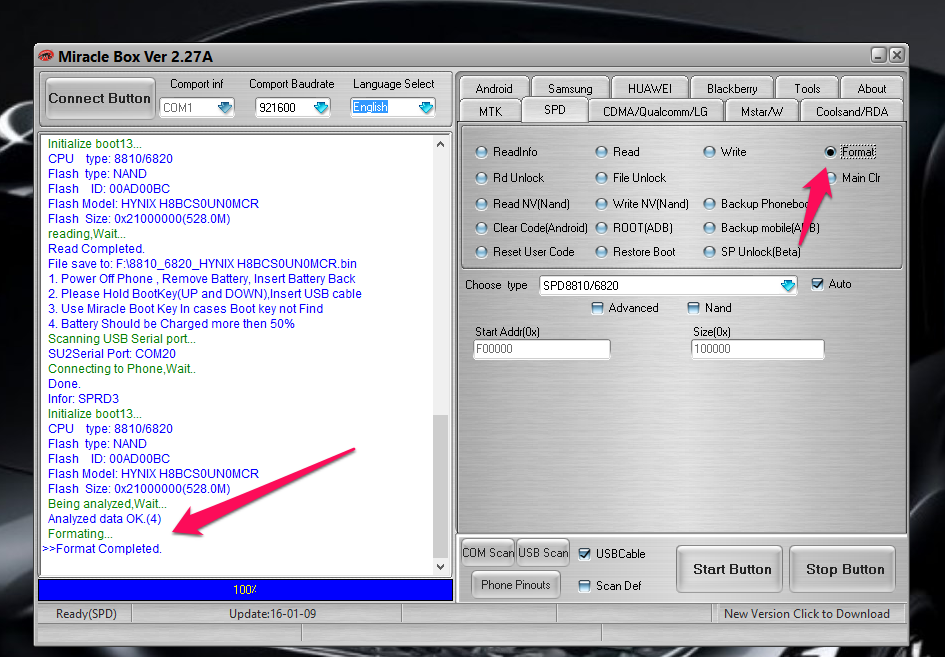Viewport: 945px width, 657px height.
Task: Open the About tab
Action: click(x=871, y=89)
